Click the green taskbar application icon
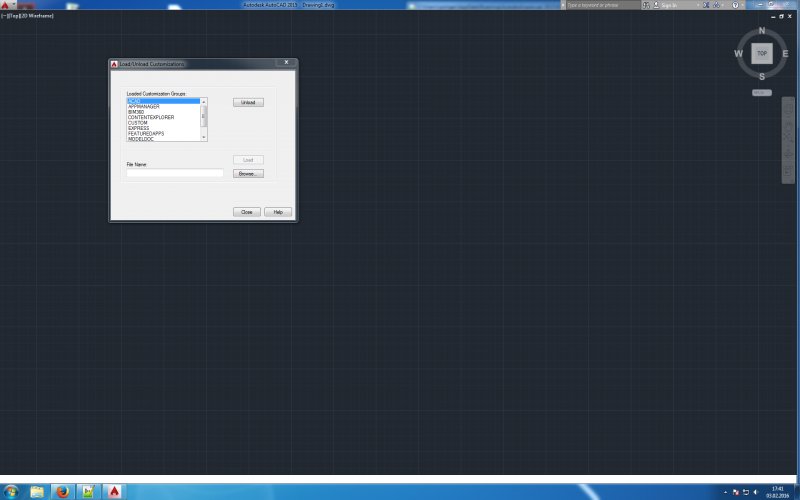800x500 pixels. [x=88, y=492]
